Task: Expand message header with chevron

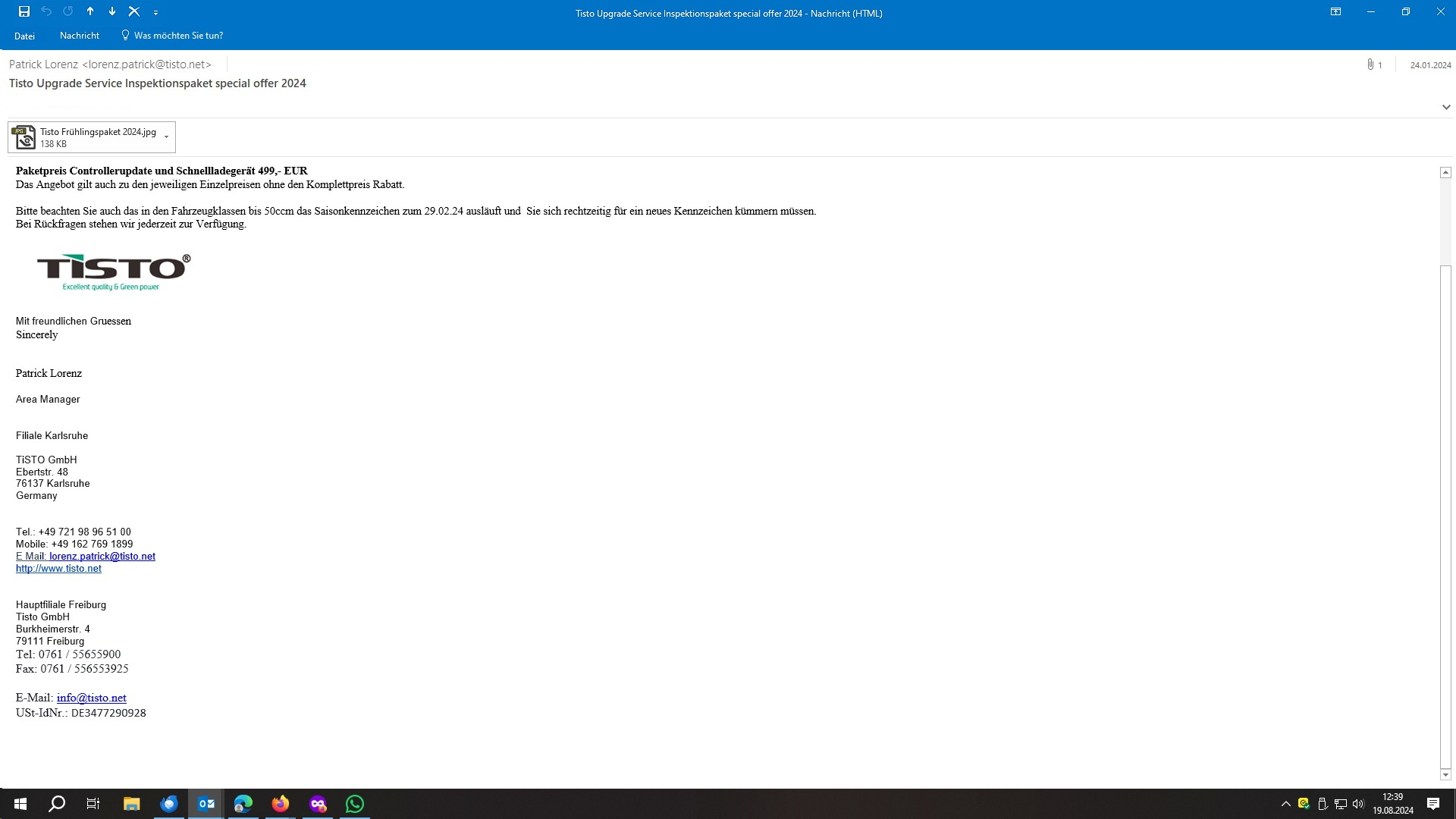Action: [1445, 107]
